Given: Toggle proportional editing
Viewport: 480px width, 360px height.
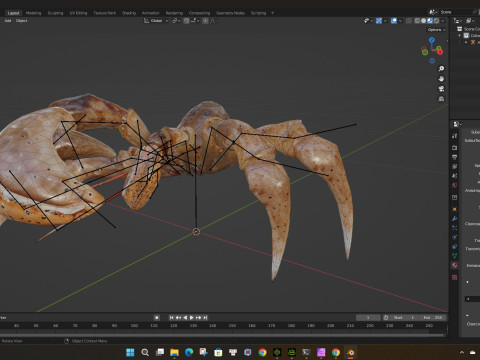Looking at the screenshot, I should (x=205, y=21).
